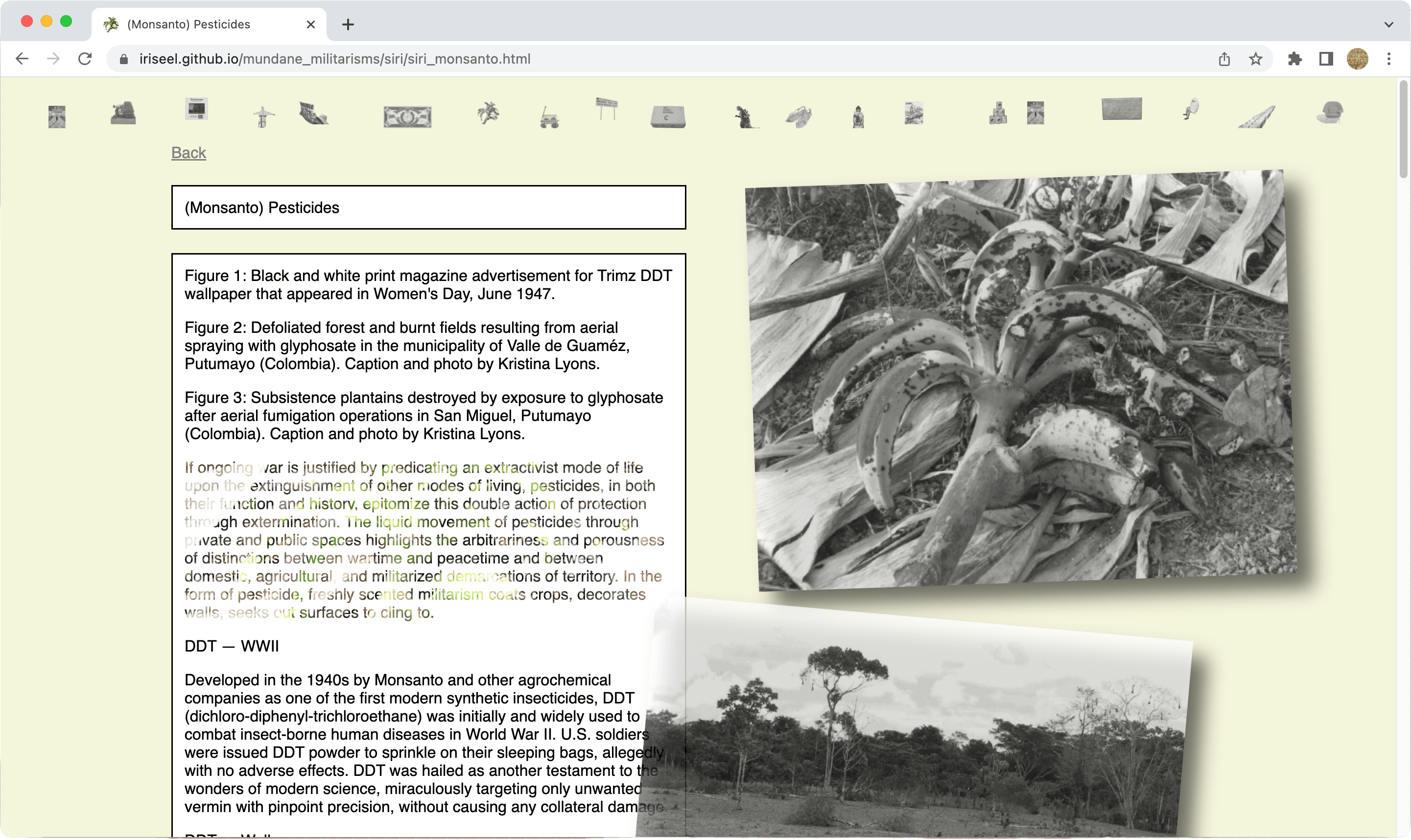This screenshot has width=1411, height=840.
Task: Open the Christ statue icon
Action: pos(262,117)
